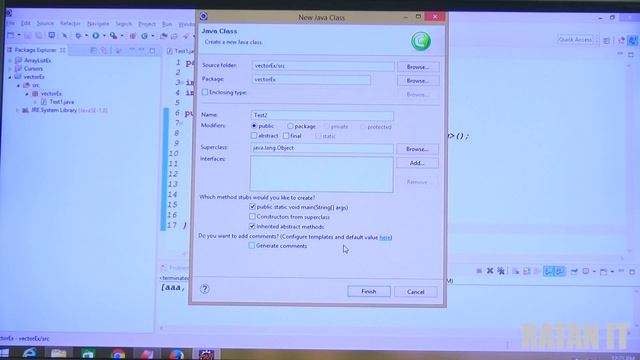This screenshot has height=360, width=640.
Task: Click the help question mark icon in dialog
Action: point(204,289)
